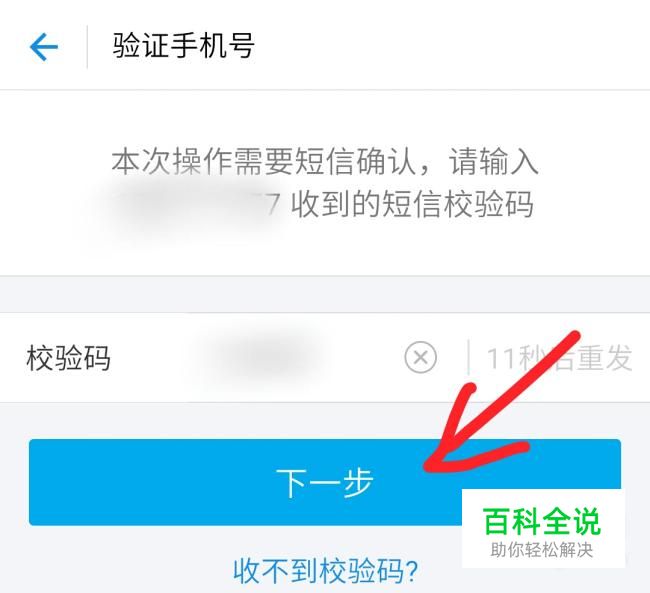Clear the code with the circled X icon

pyautogui.click(x=420, y=357)
